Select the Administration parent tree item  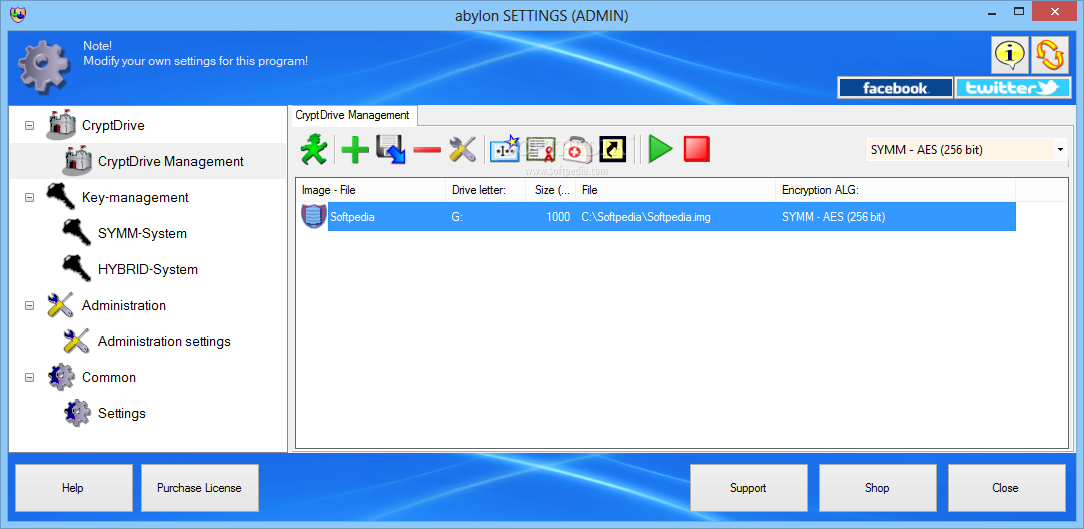[x=124, y=305]
